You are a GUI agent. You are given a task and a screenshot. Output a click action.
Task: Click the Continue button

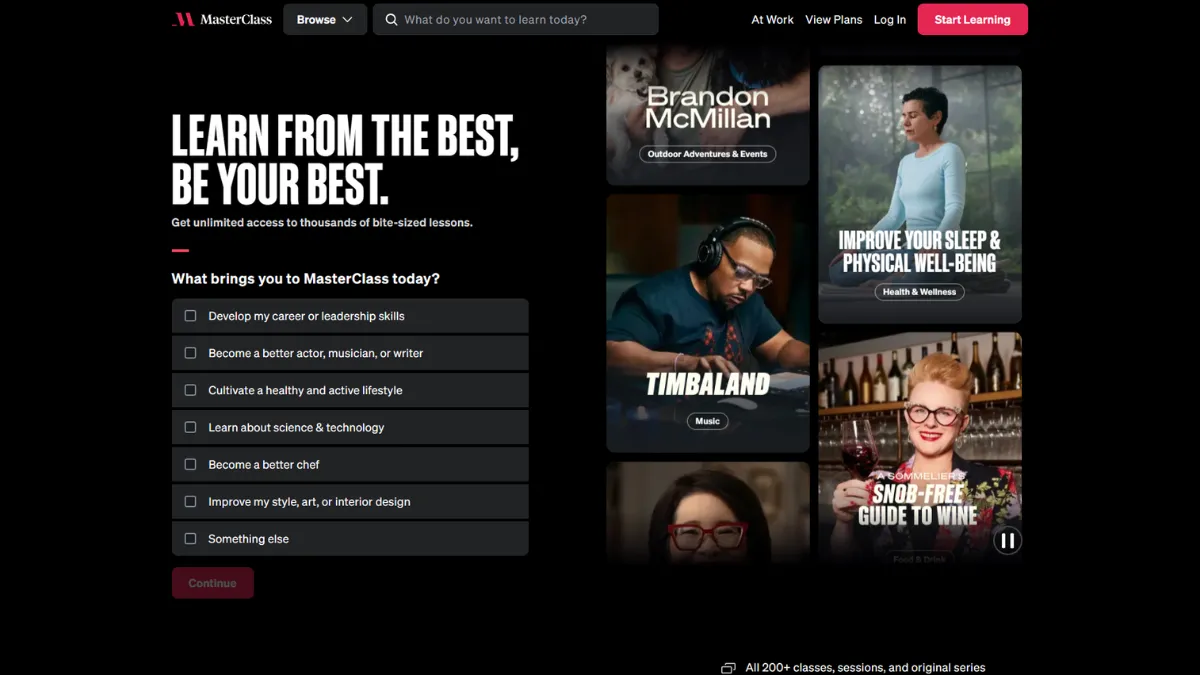[x=213, y=583]
